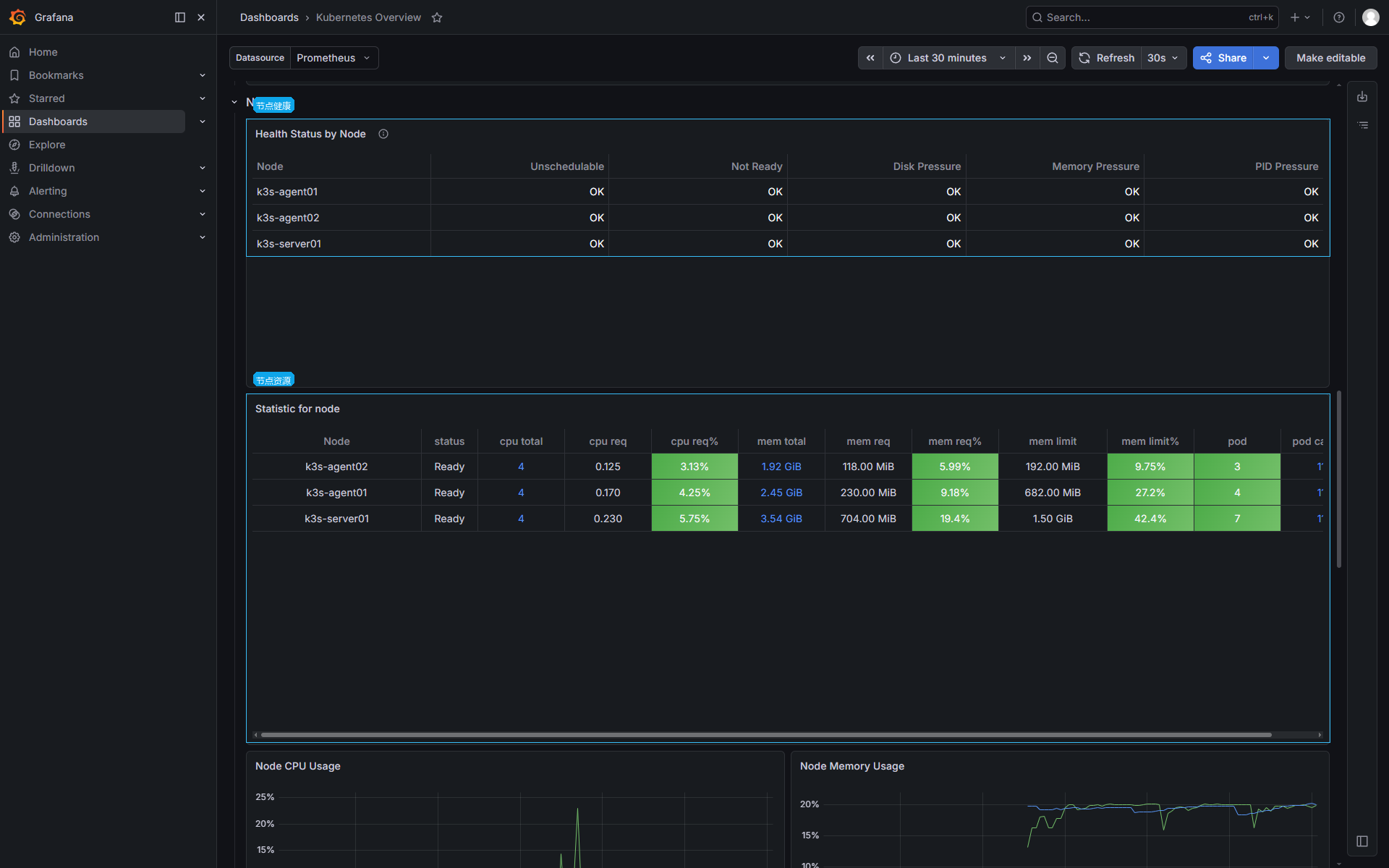Select k3s-server01 in Statistic for node

point(337,519)
